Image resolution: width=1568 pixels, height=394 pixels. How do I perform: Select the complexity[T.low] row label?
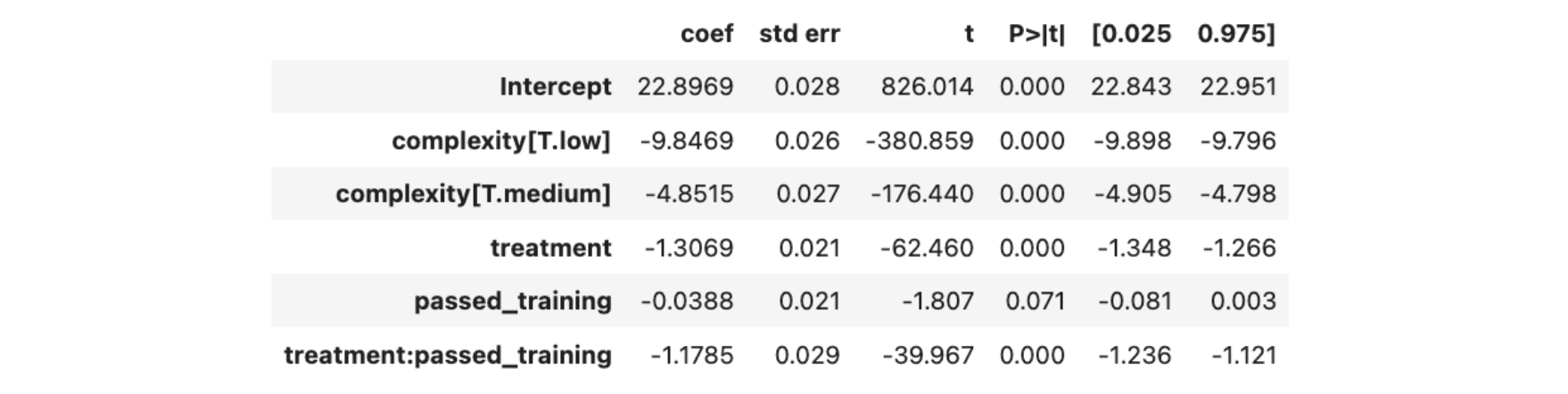501,141
